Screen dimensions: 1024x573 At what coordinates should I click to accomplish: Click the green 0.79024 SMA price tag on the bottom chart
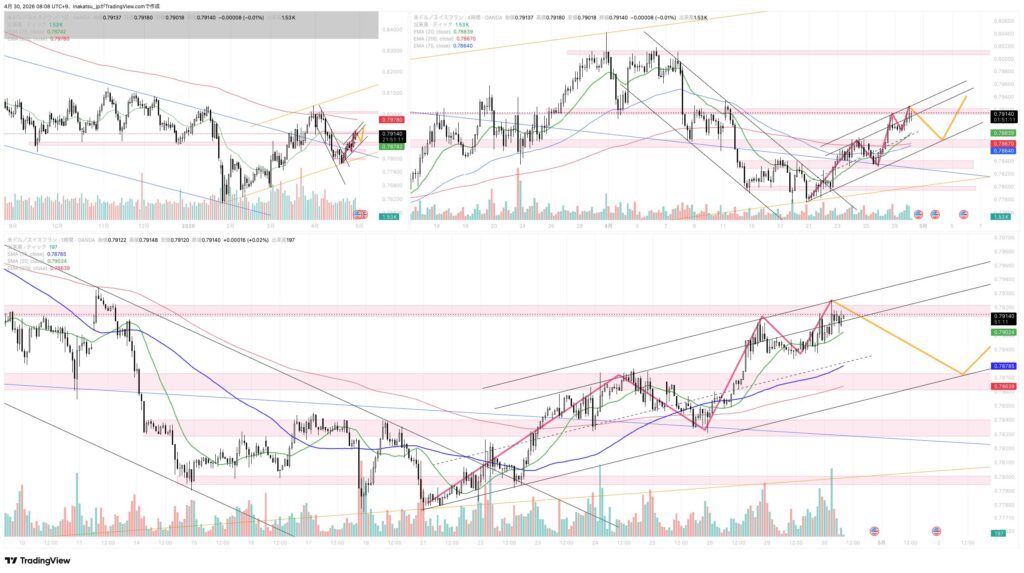1004,331
